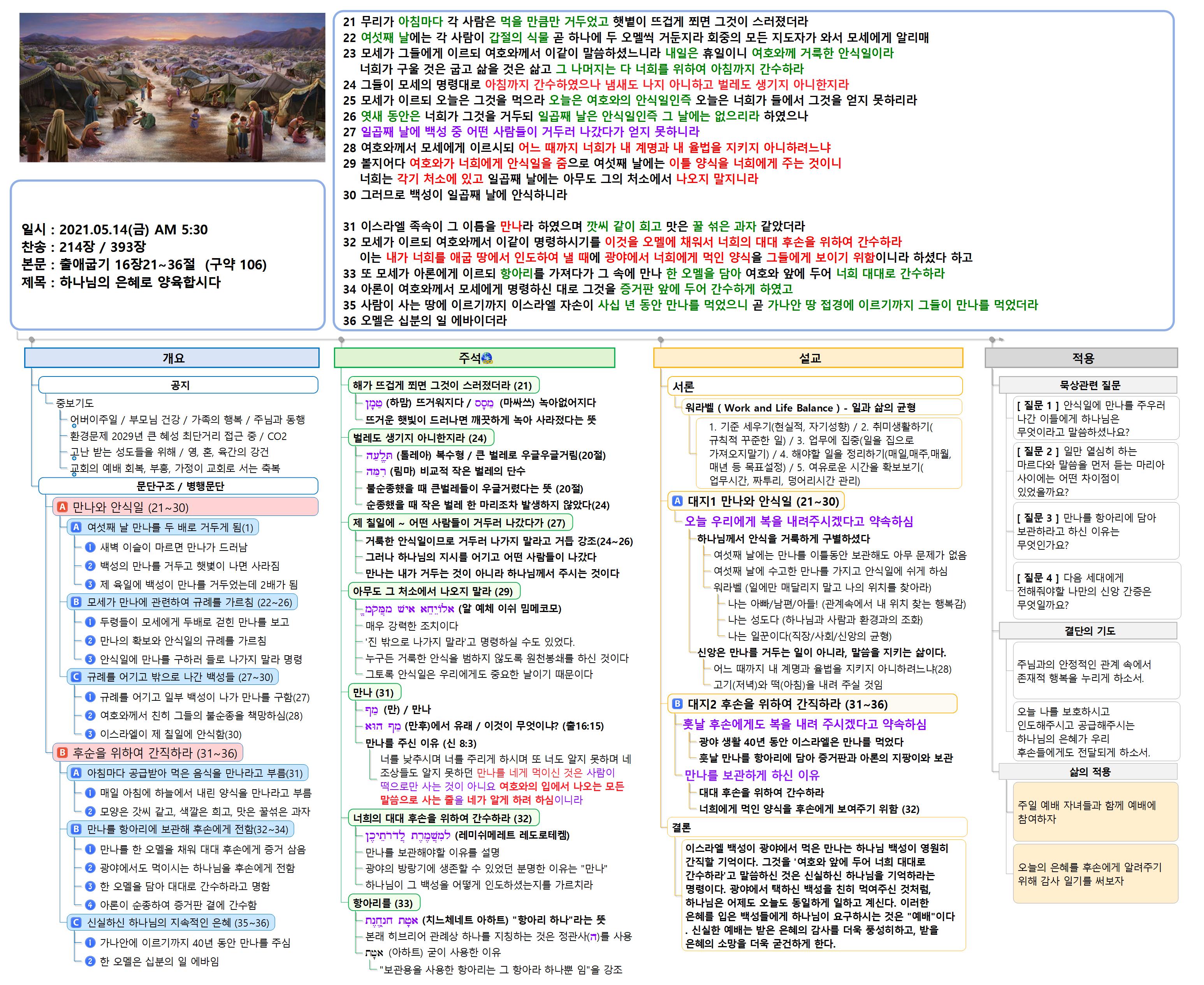Open the [ 질문 3 ] question box
1204x985 pixels.
pyautogui.click(x=1096, y=531)
